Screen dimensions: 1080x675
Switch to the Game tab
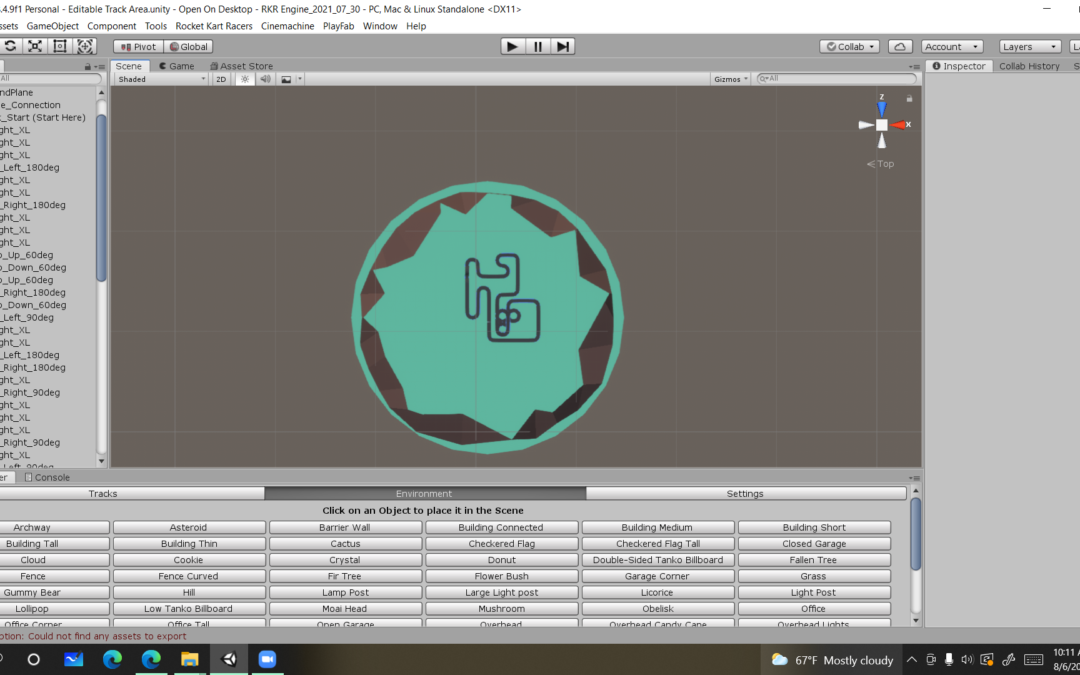pos(176,66)
